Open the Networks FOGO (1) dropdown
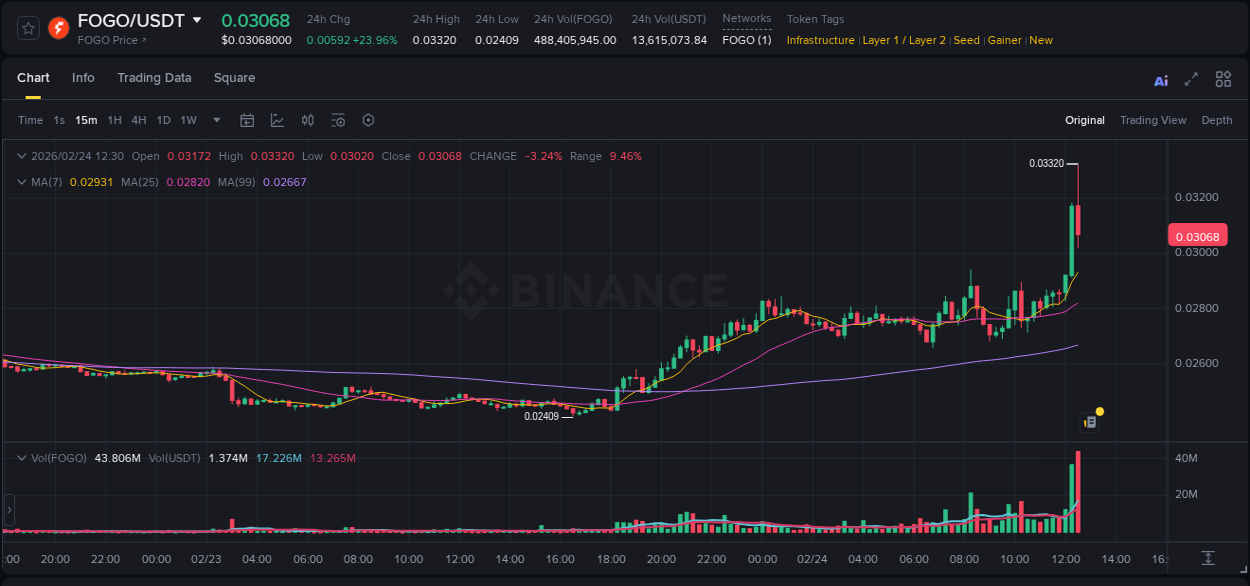The height and width of the screenshot is (586, 1250). point(746,40)
